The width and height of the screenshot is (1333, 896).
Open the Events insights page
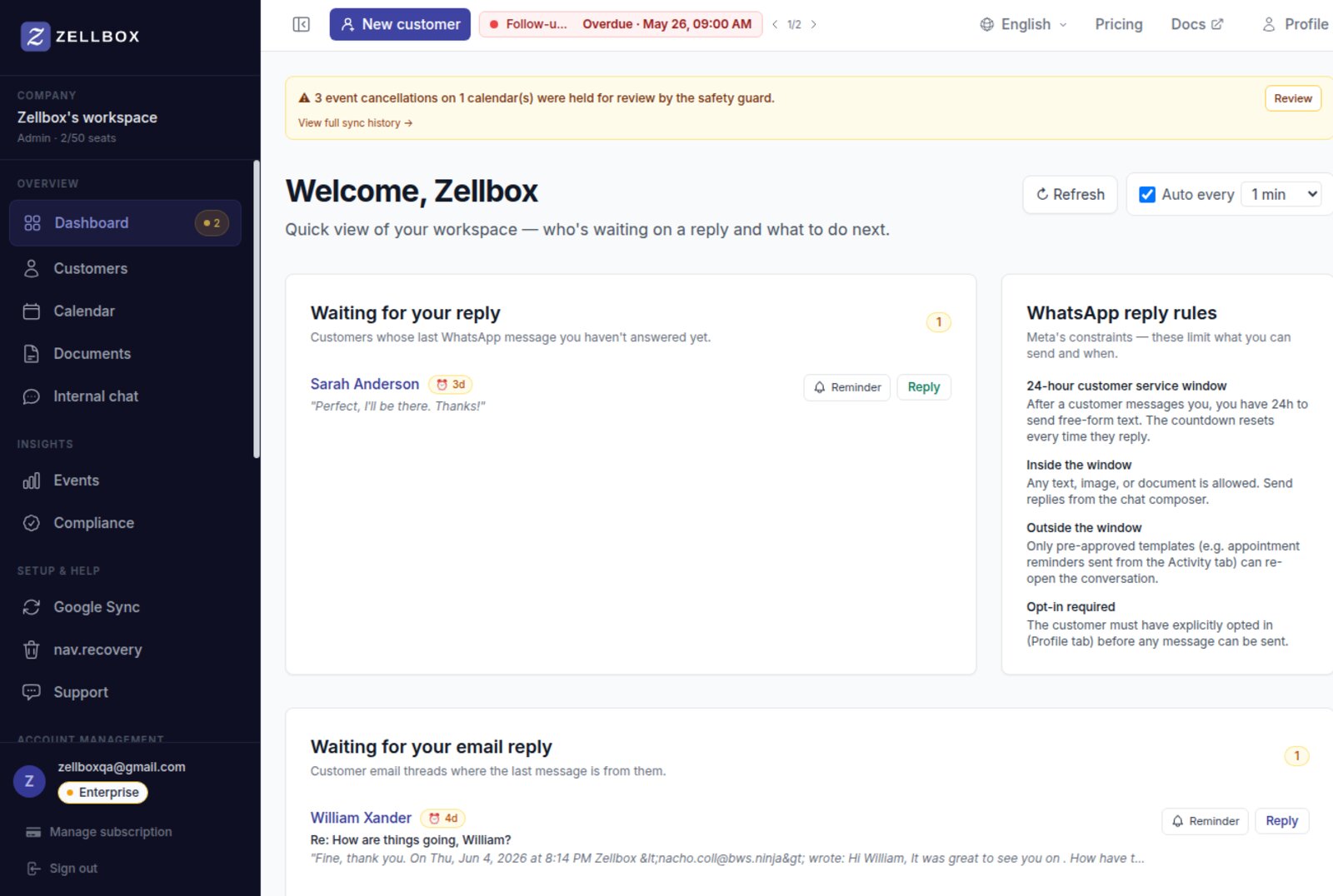(125, 480)
